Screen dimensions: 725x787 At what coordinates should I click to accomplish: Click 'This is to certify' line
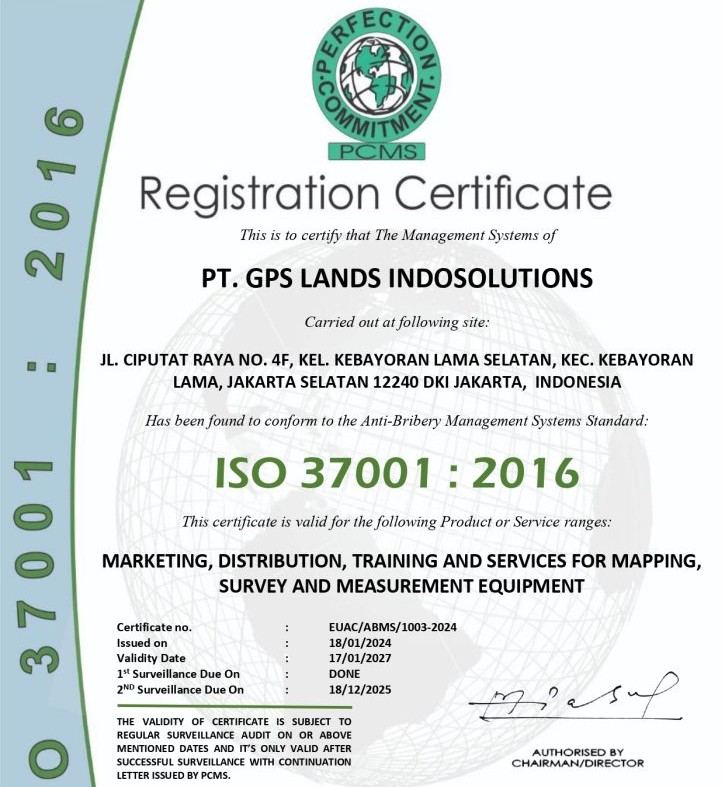pos(398,235)
